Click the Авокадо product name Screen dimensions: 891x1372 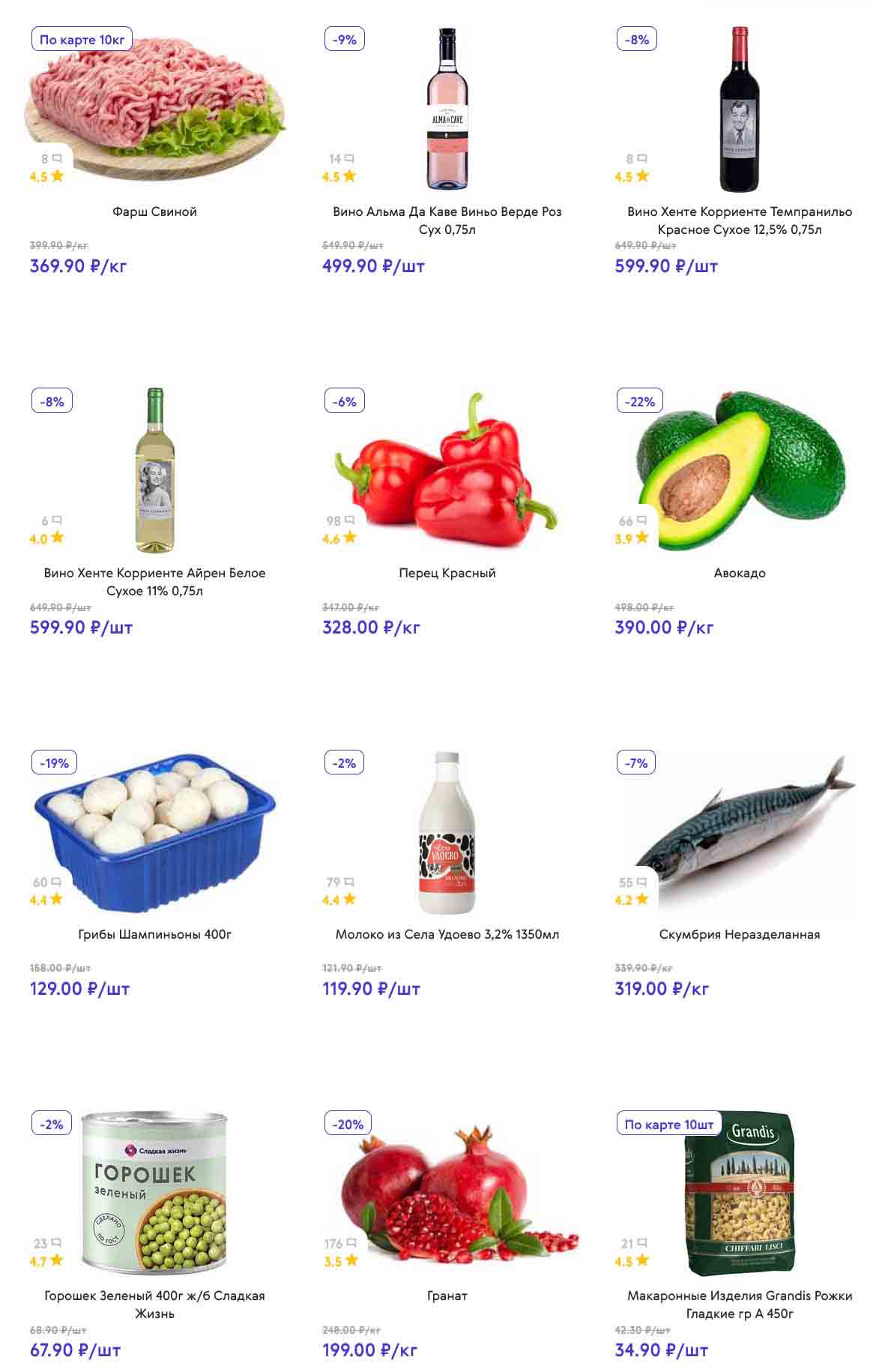pyautogui.click(x=740, y=573)
